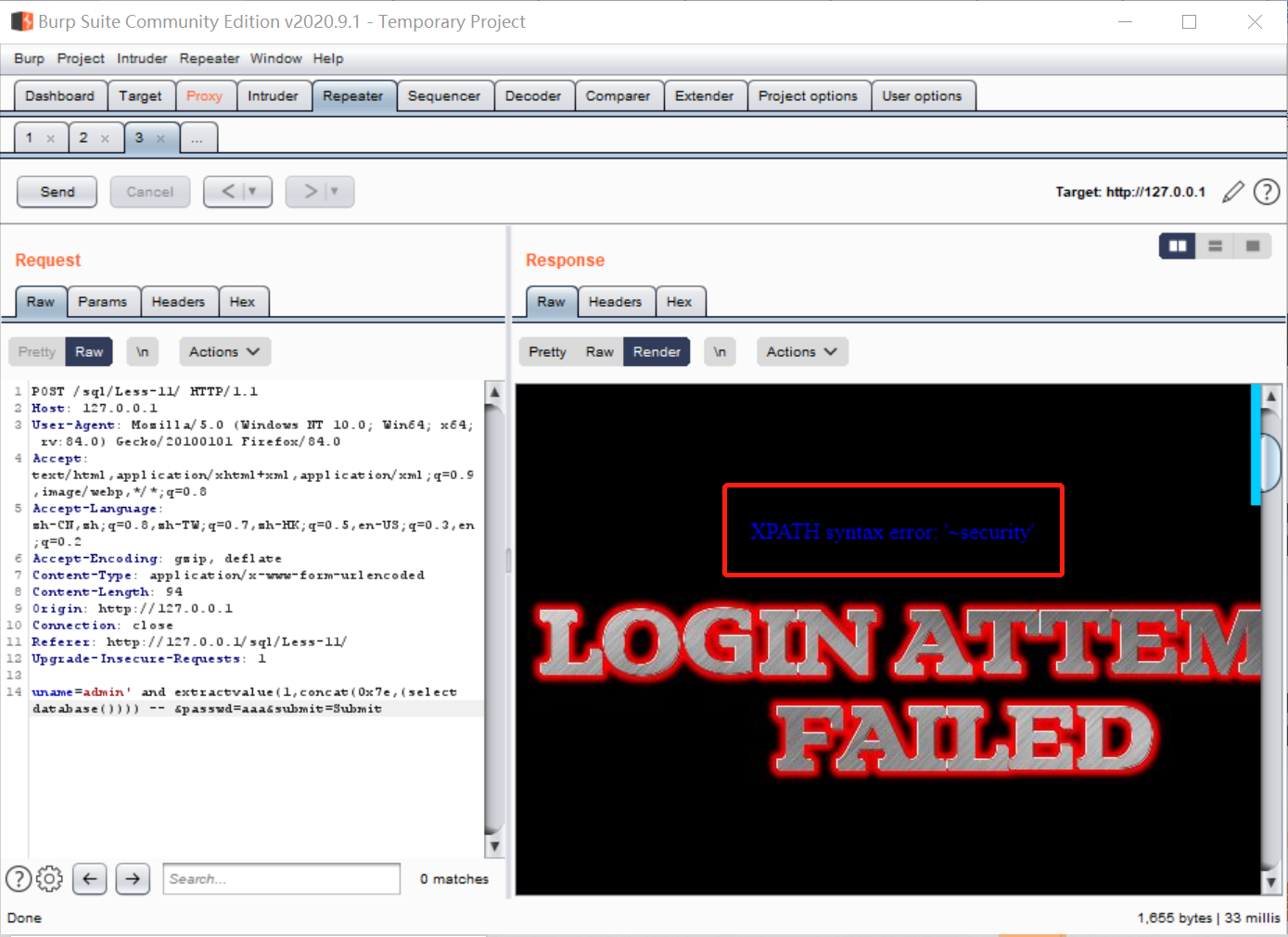Viewport: 1288px width, 937px height.
Task: Open the Project menu
Action: tap(81, 58)
